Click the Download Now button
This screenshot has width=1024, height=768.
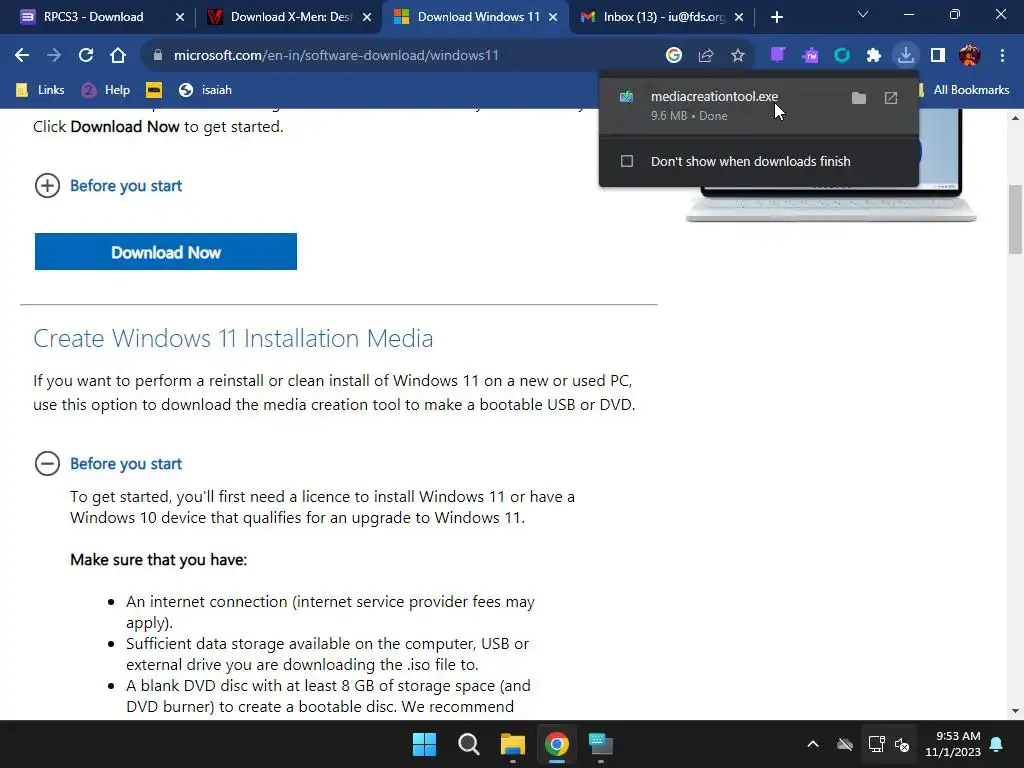pos(166,251)
